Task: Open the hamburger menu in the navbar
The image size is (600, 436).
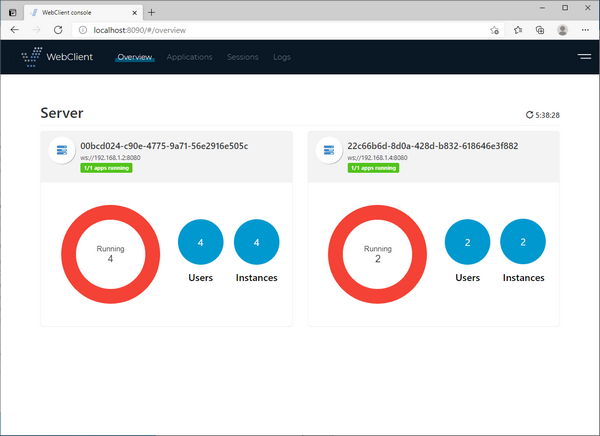Action: point(584,57)
